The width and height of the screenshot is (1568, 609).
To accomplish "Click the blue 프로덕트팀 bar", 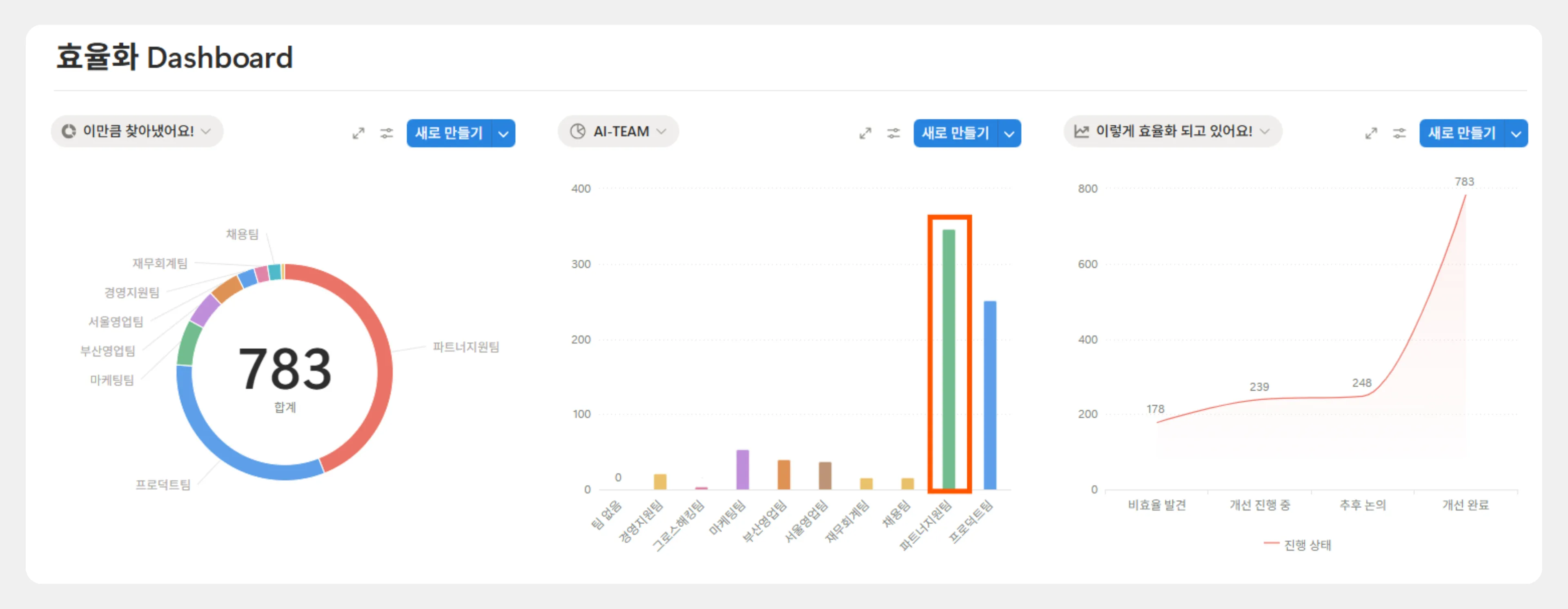I will click(990, 396).
